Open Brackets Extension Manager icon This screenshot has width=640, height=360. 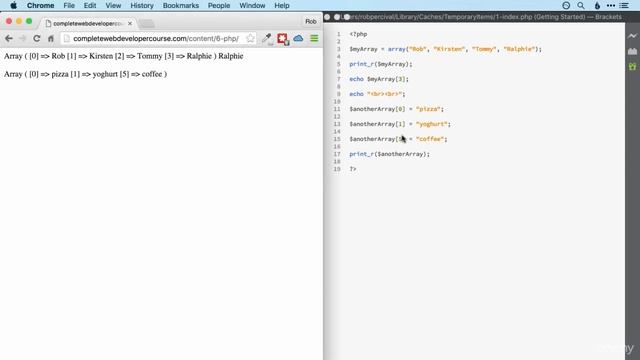click(x=632, y=51)
